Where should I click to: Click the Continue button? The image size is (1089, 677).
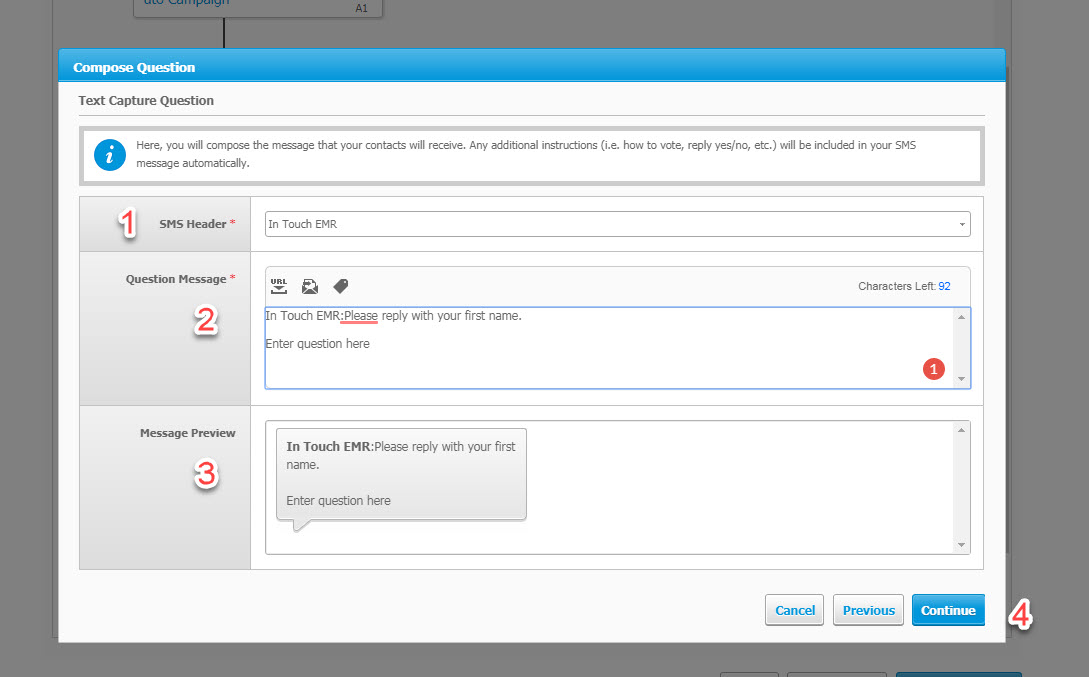point(948,610)
